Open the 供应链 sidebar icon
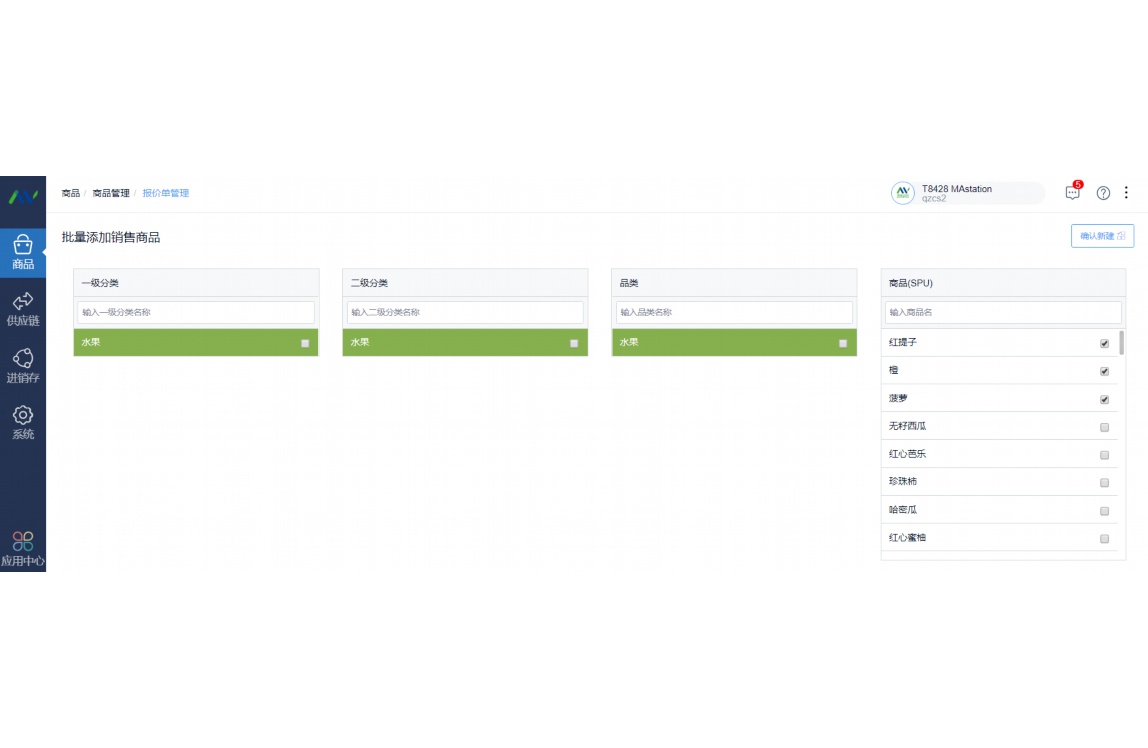 pyautogui.click(x=23, y=308)
